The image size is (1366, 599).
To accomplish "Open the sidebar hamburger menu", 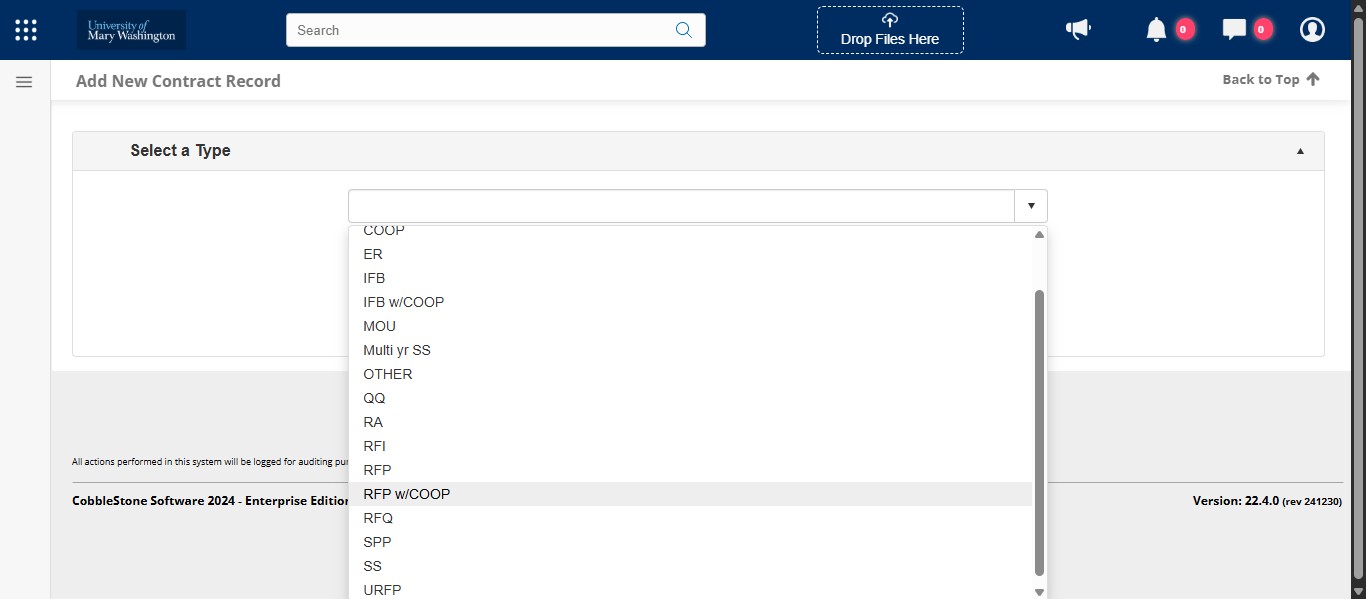I will click(x=24, y=81).
